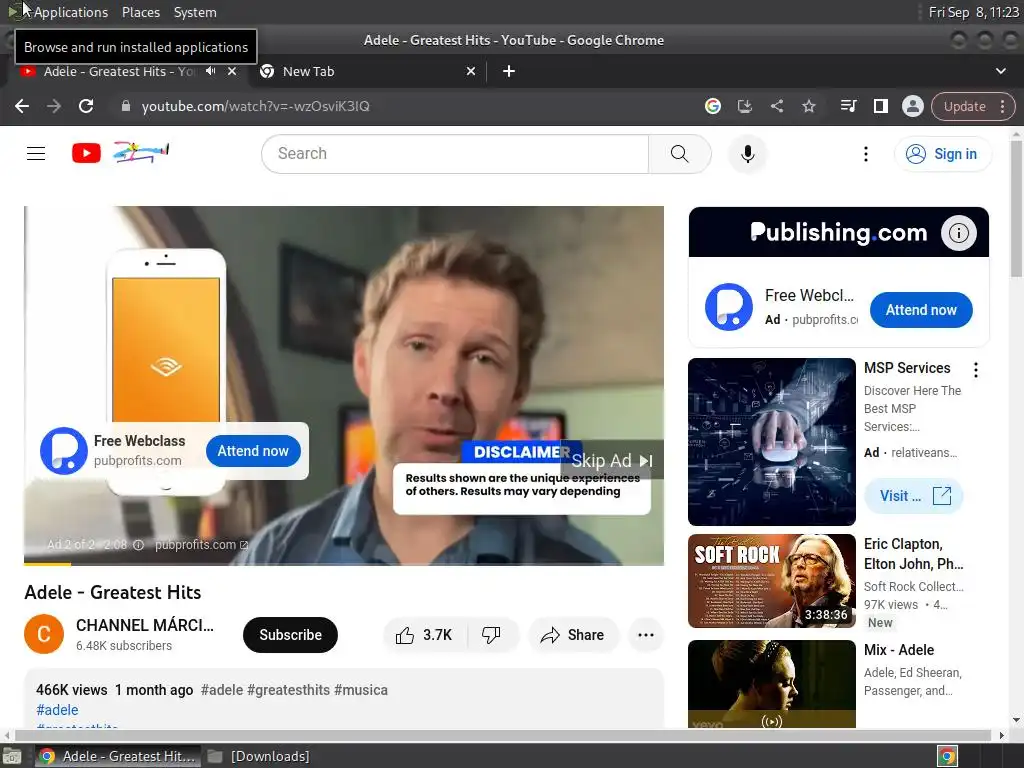Open a new tab with plus button

click(509, 71)
